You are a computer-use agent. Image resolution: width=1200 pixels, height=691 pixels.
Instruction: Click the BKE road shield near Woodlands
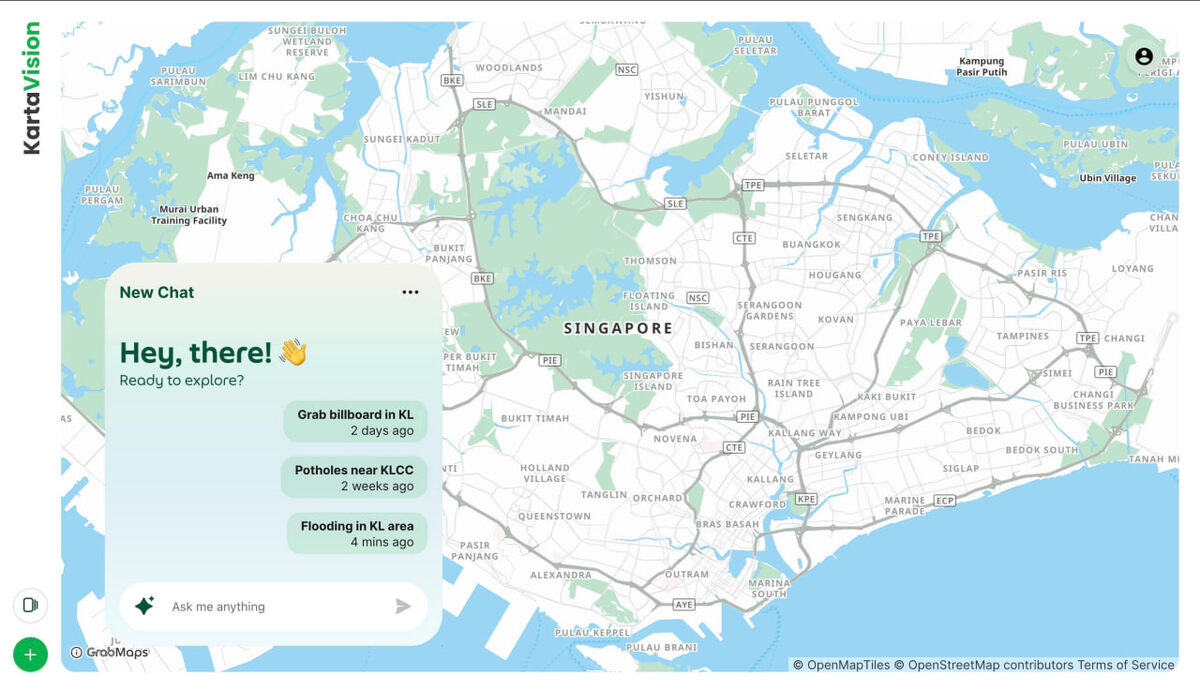pyautogui.click(x=453, y=80)
